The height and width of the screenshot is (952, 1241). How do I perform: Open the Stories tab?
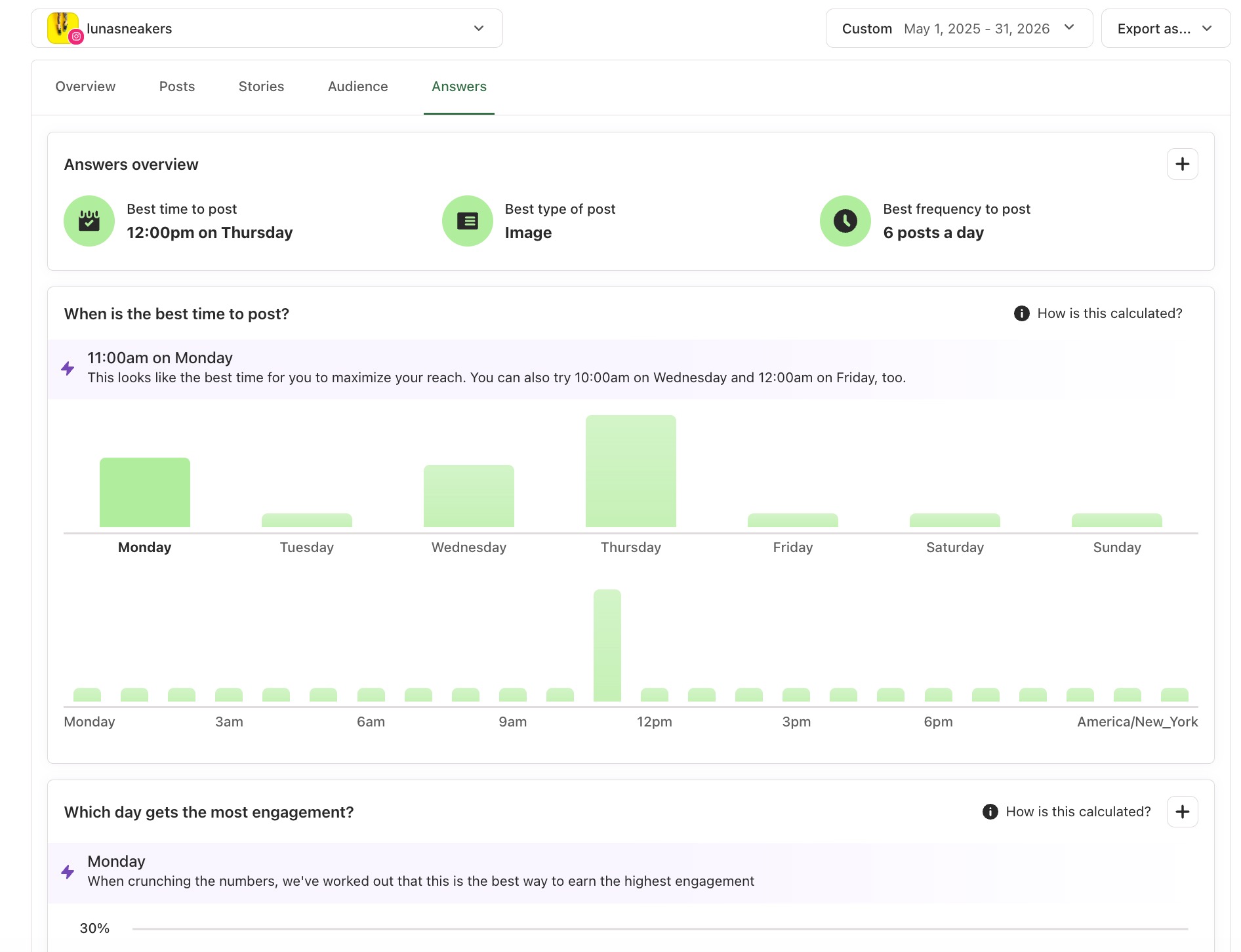coord(261,87)
